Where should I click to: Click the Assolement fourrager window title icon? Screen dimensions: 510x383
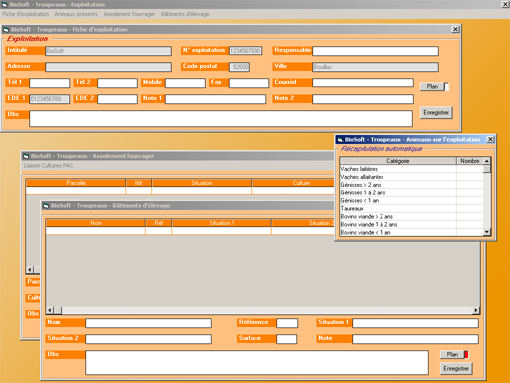coord(26,156)
